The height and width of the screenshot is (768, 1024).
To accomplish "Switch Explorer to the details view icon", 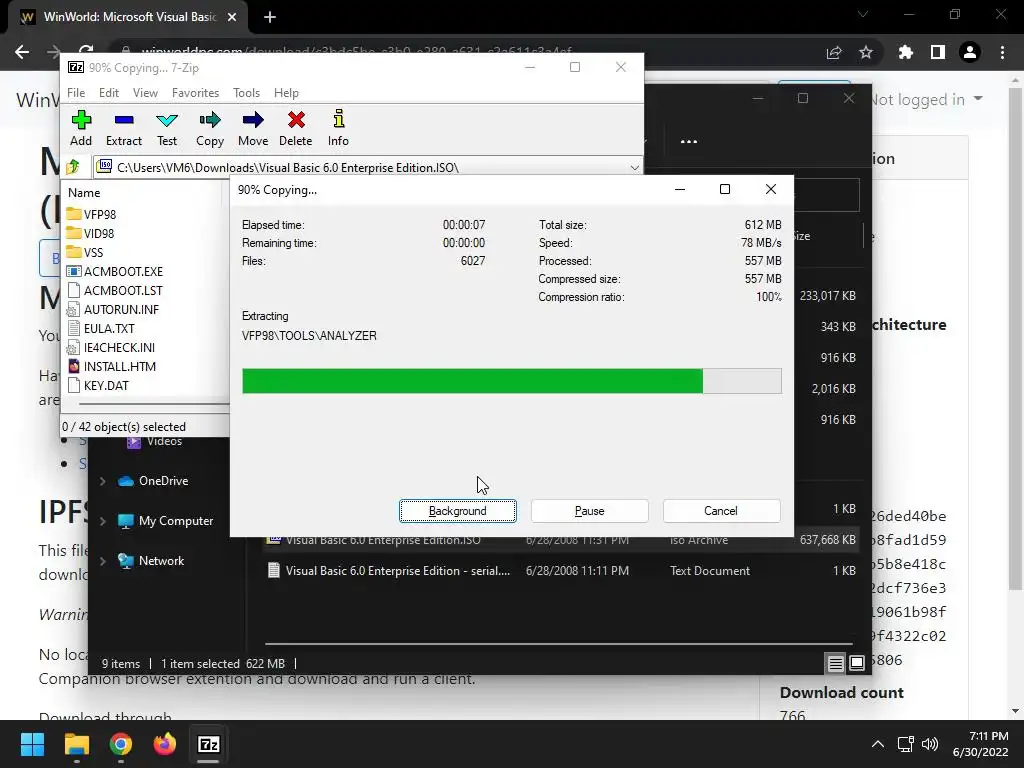I will (835, 664).
